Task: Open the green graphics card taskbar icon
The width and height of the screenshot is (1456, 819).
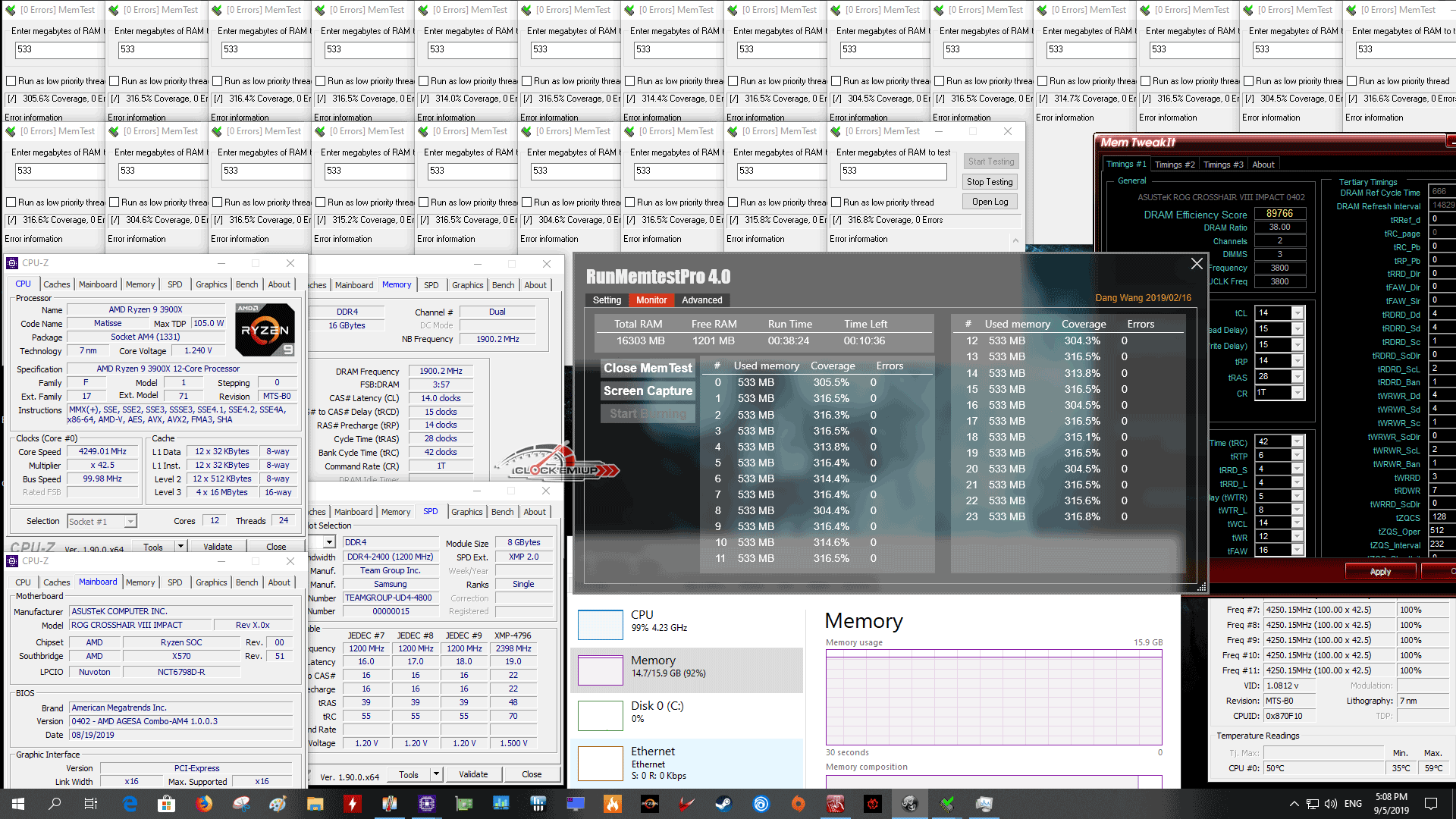Action: (x=464, y=804)
